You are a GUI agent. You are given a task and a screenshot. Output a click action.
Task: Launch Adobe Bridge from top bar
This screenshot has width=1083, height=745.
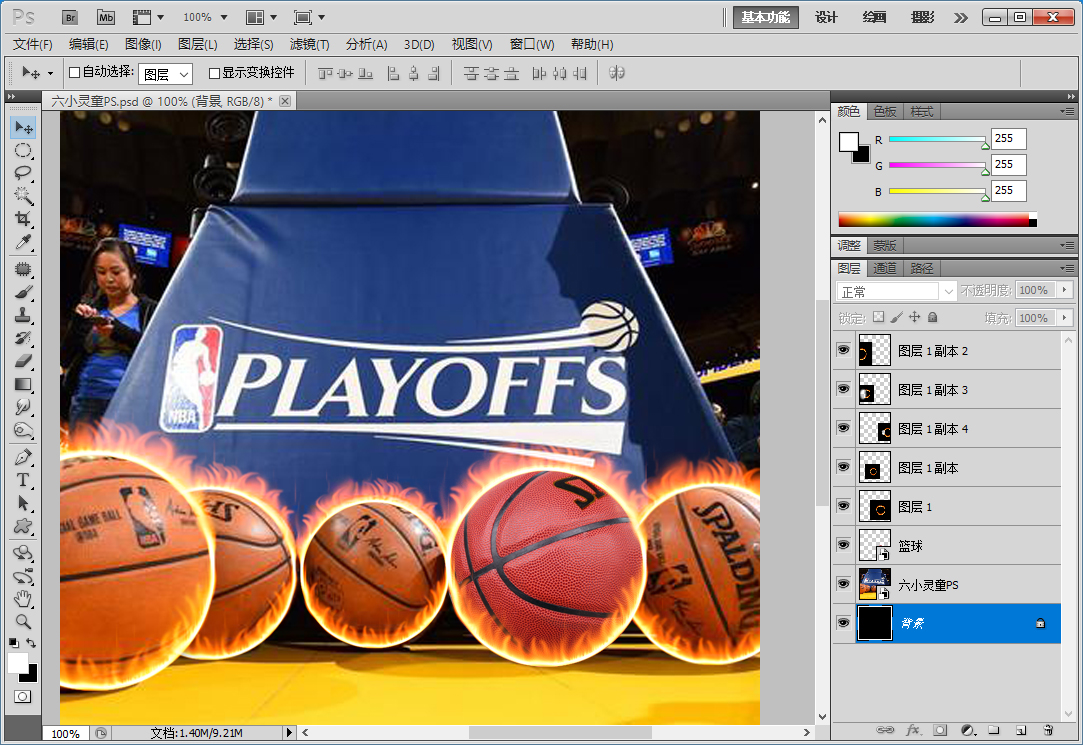click(70, 17)
